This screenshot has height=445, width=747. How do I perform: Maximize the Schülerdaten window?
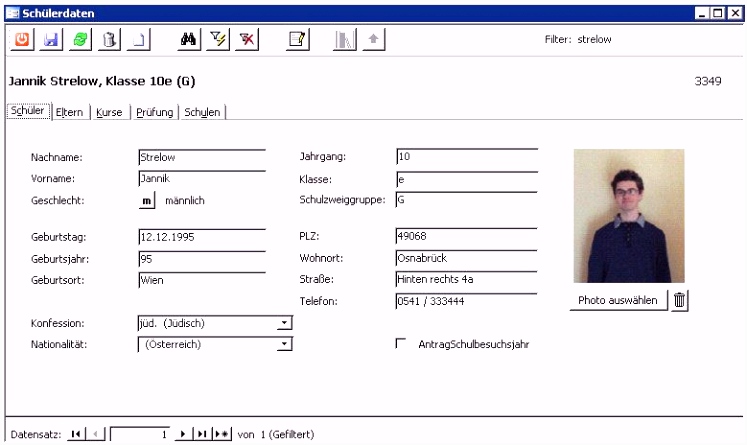pos(717,13)
